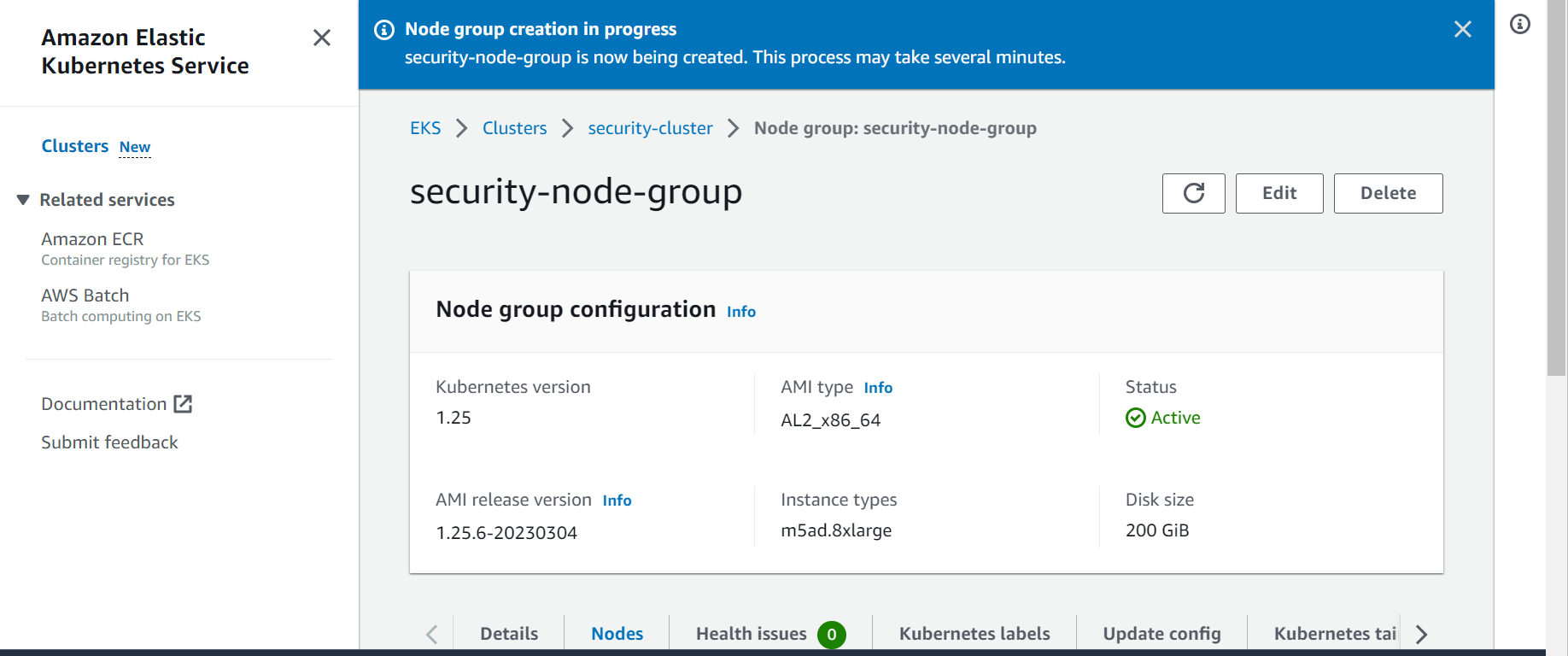Image resolution: width=1568 pixels, height=656 pixels.
Task: Close the EKS side navigation panel
Action: 321,38
